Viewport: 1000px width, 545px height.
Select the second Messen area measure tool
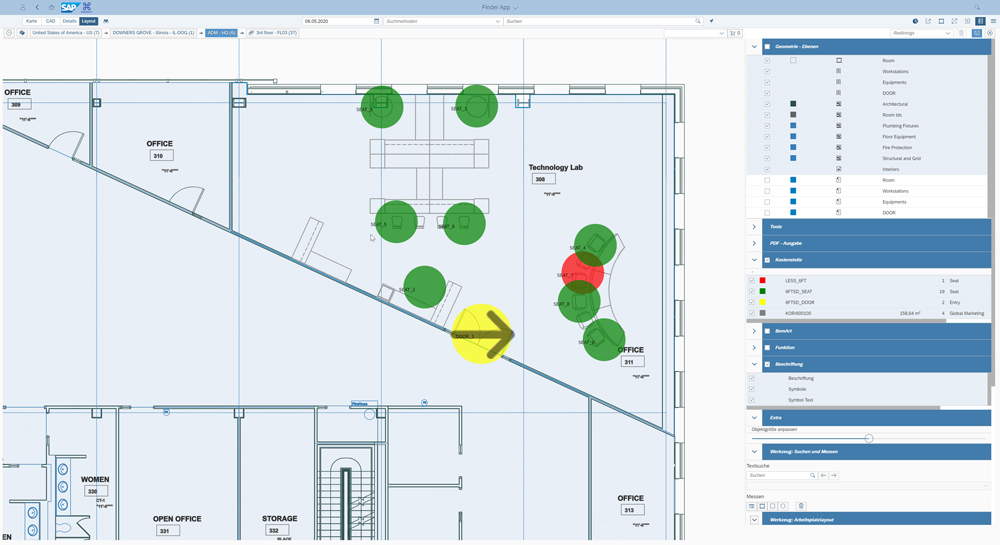[762, 506]
